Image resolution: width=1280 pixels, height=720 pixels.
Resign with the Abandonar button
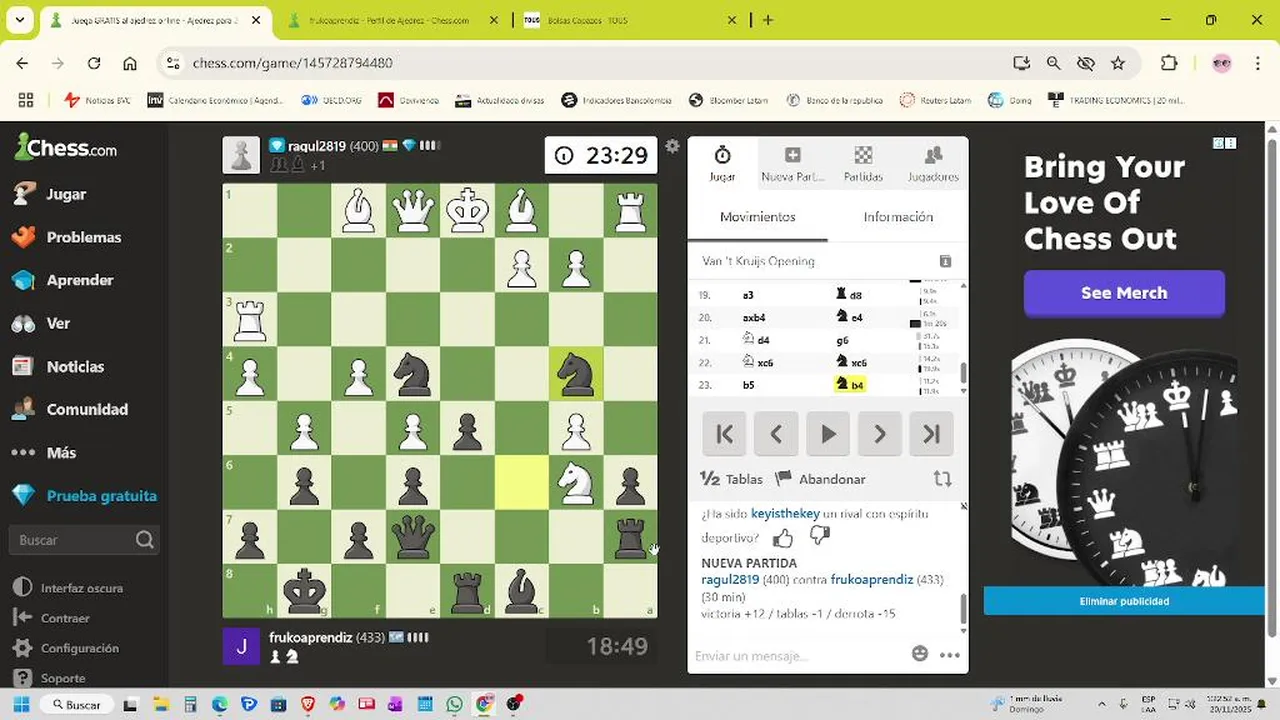tap(820, 479)
